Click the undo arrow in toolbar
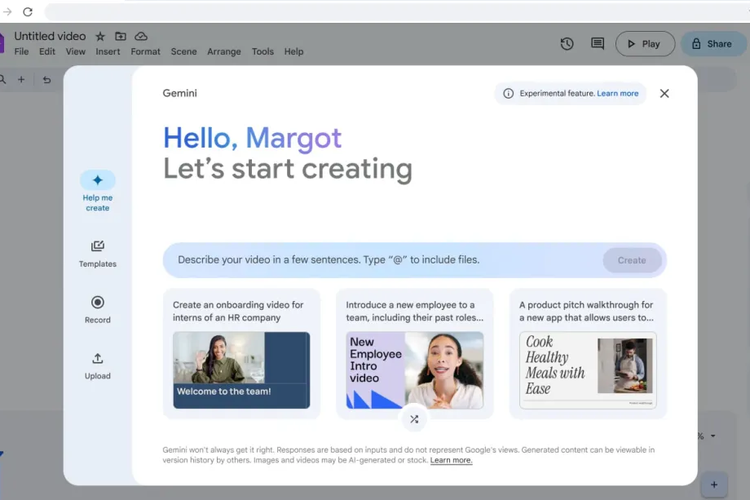 click(x=46, y=79)
